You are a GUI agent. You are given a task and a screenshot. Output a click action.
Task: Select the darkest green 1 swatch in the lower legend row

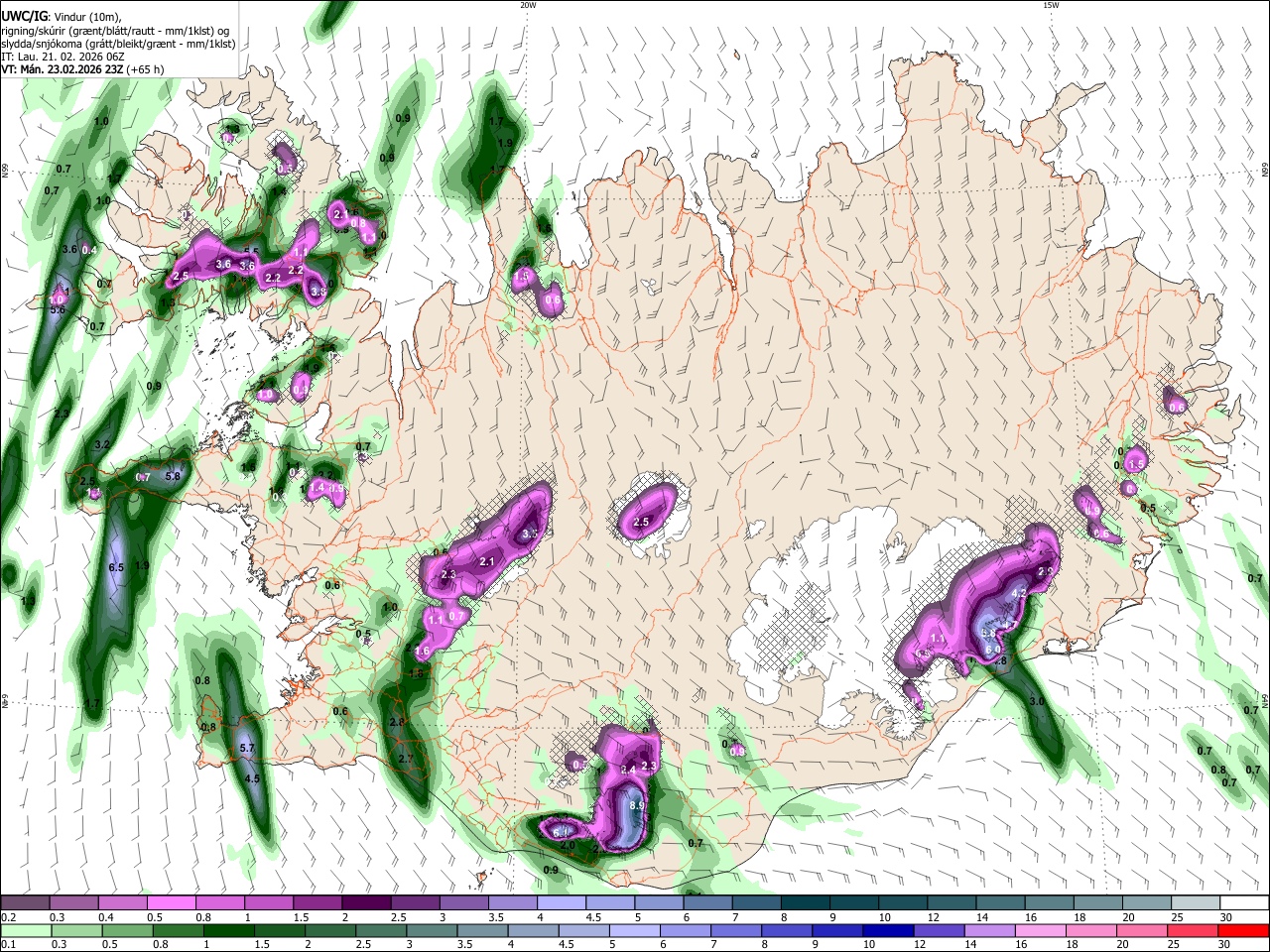tap(228, 931)
